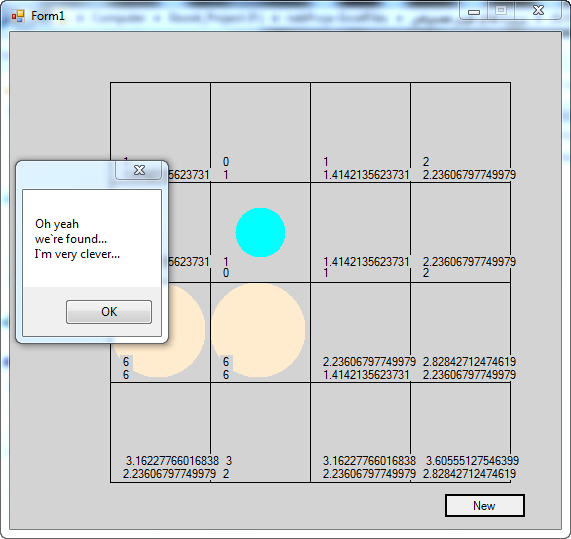
Task: Click the cyan circle in the grid
Action: point(260,232)
